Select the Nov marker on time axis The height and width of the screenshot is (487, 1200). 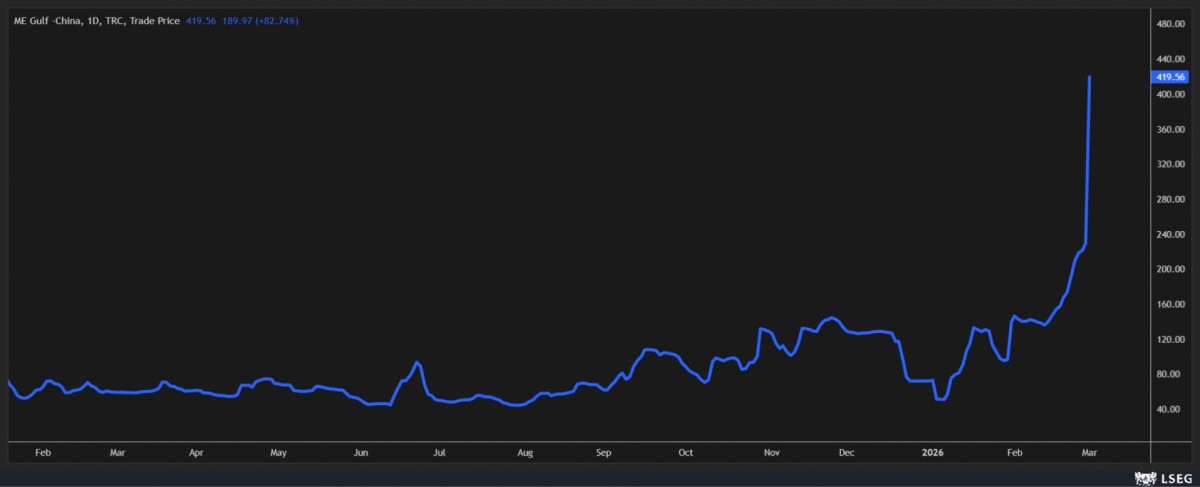[x=771, y=451]
